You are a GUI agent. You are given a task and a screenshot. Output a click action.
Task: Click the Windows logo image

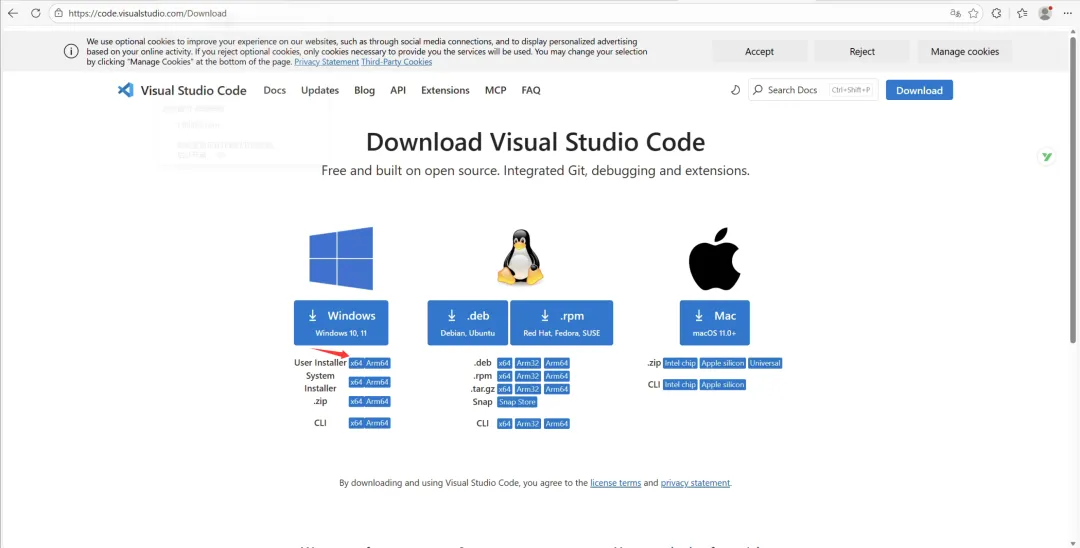click(x=341, y=258)
